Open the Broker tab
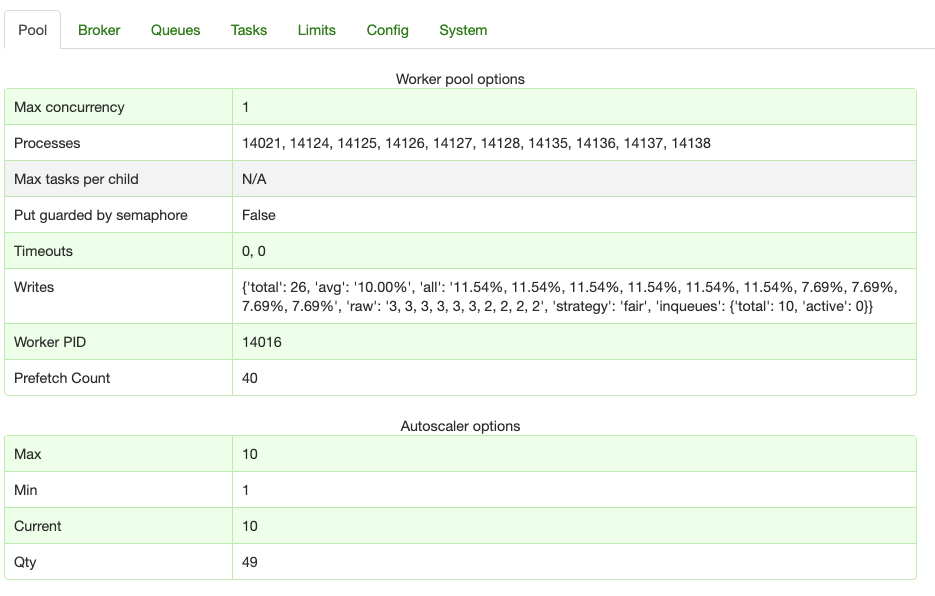This screenshot has height=596, width=935. [x=99, y=30]
